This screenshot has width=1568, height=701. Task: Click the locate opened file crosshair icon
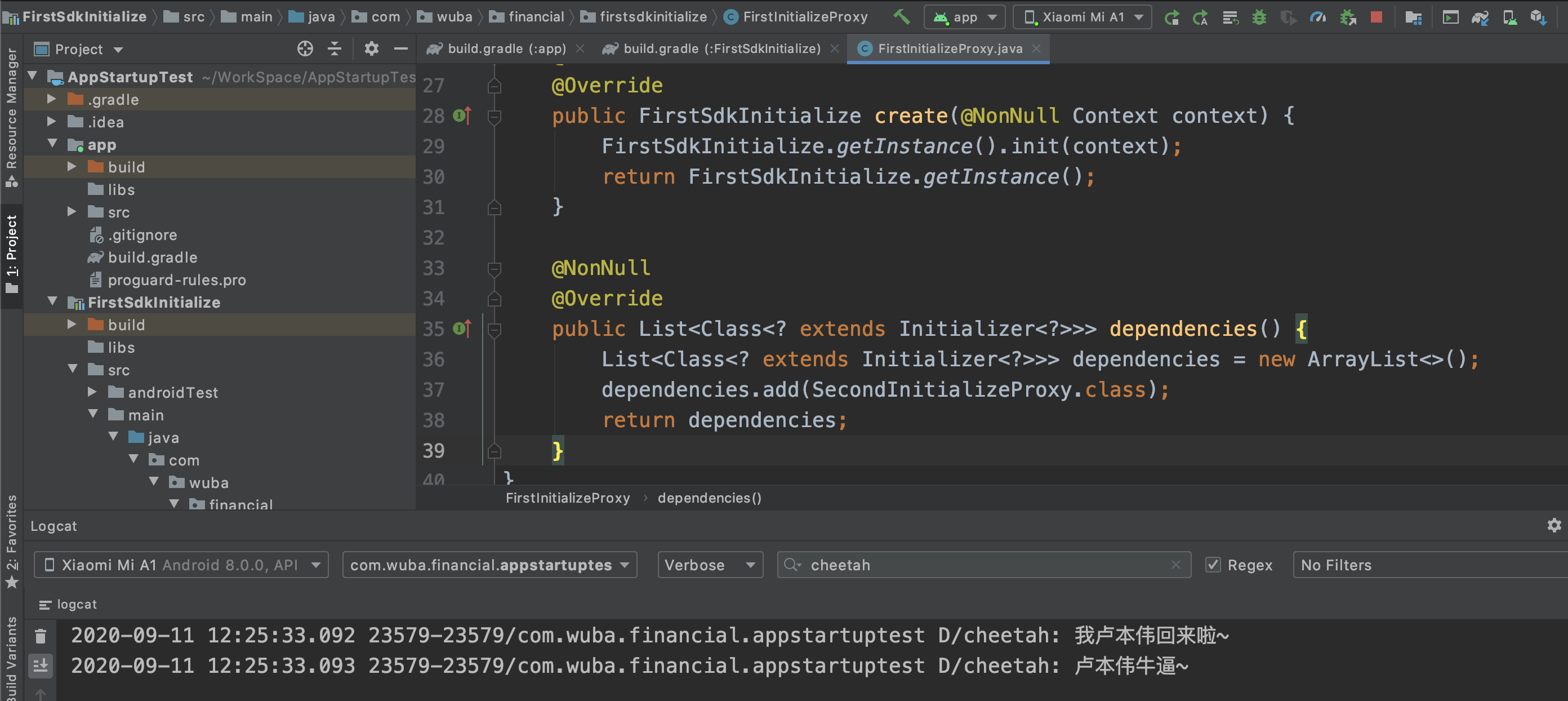click(305, 48)
